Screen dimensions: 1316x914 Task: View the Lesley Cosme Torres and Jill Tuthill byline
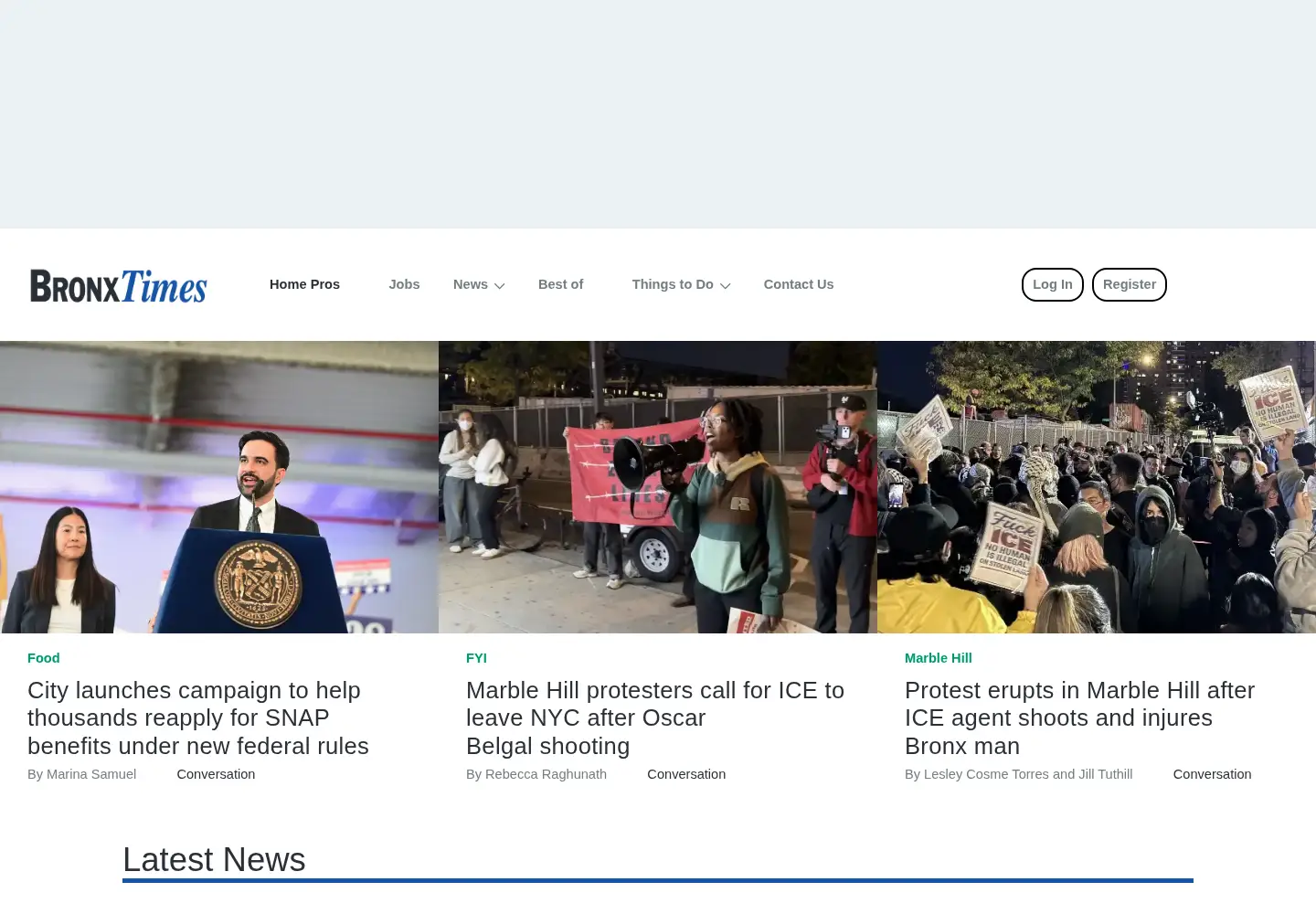pyautogui.click(x=1019, y=774)
